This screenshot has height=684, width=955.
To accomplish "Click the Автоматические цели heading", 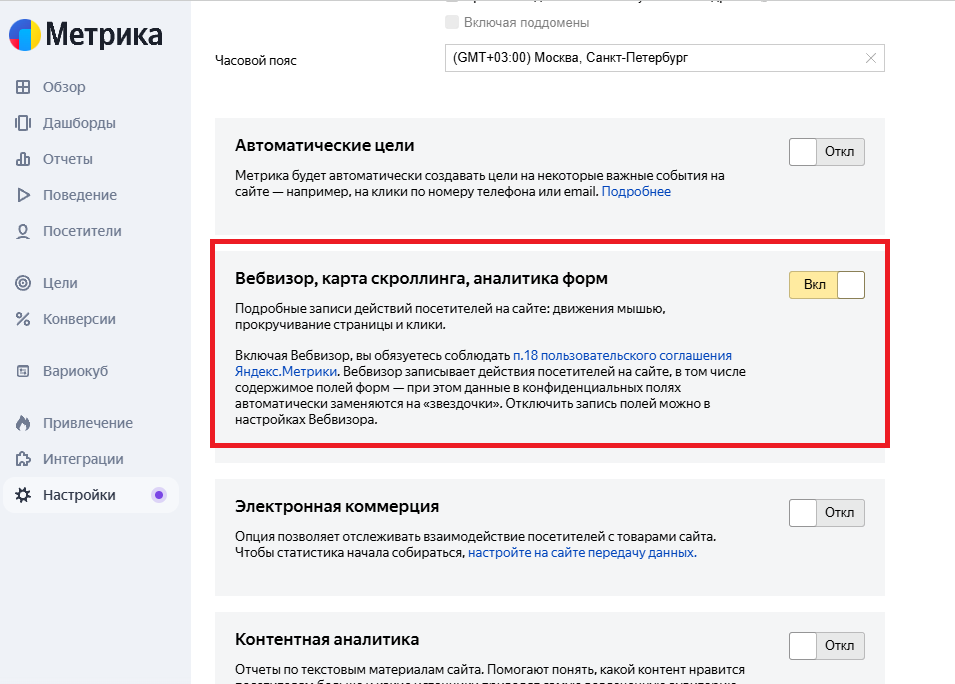I will pos(325,146).
